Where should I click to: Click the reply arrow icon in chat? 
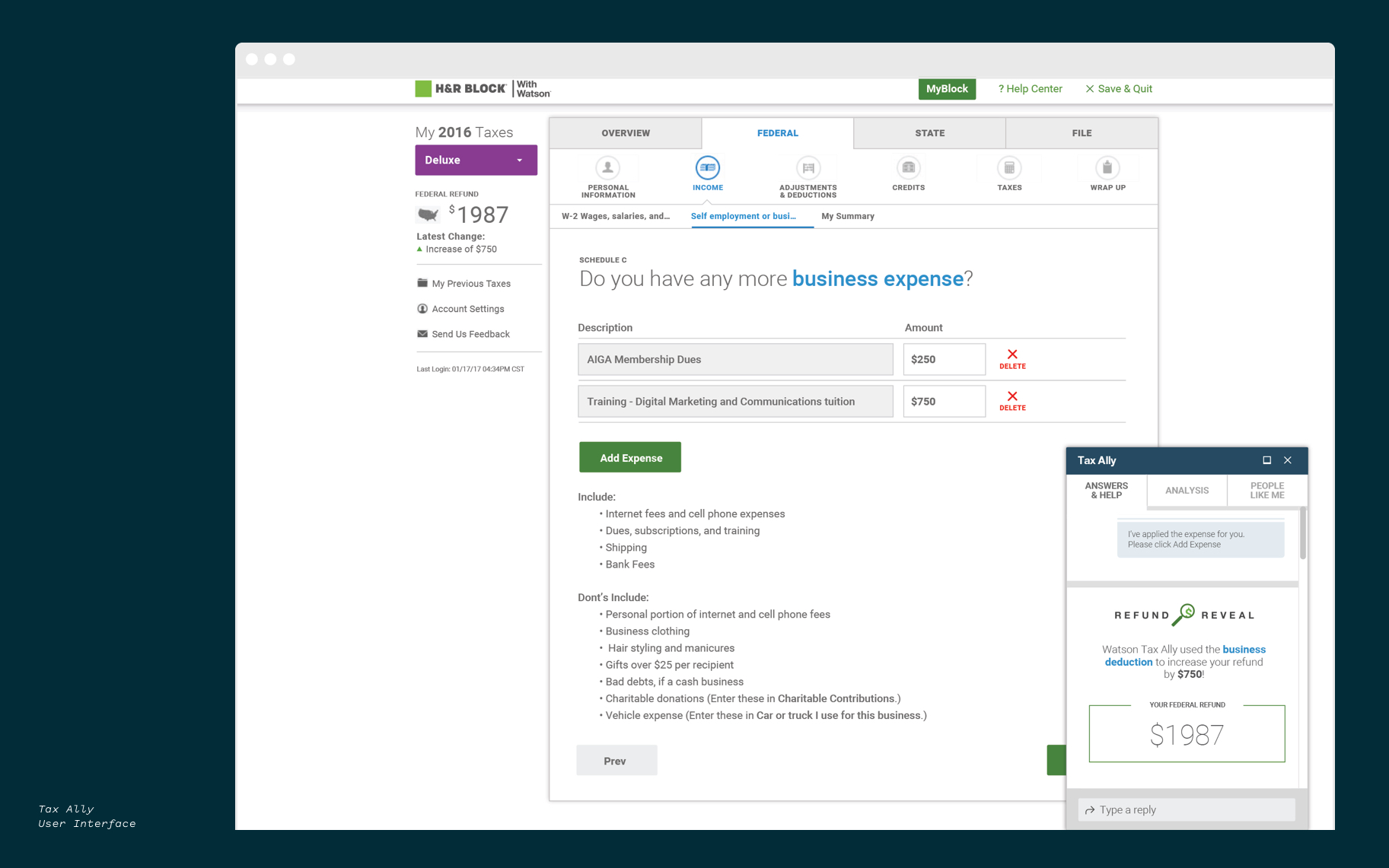coord(1090,810)
